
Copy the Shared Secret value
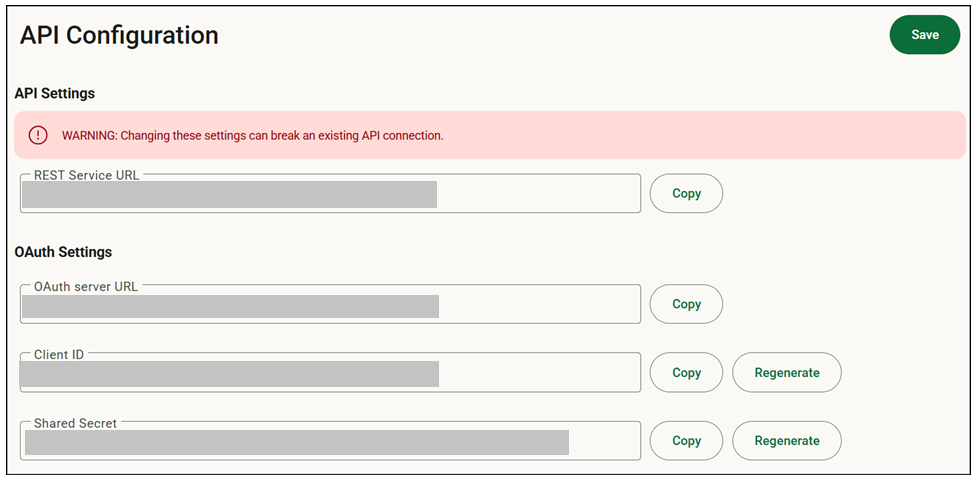pos(686,441)
